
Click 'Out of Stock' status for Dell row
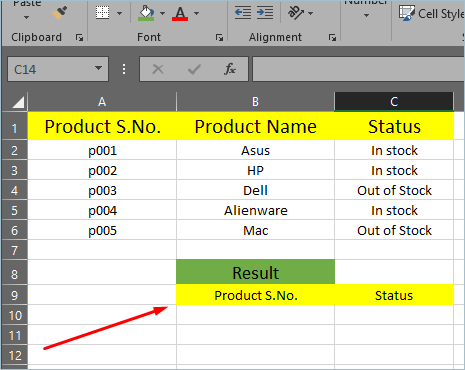(394, 190)
